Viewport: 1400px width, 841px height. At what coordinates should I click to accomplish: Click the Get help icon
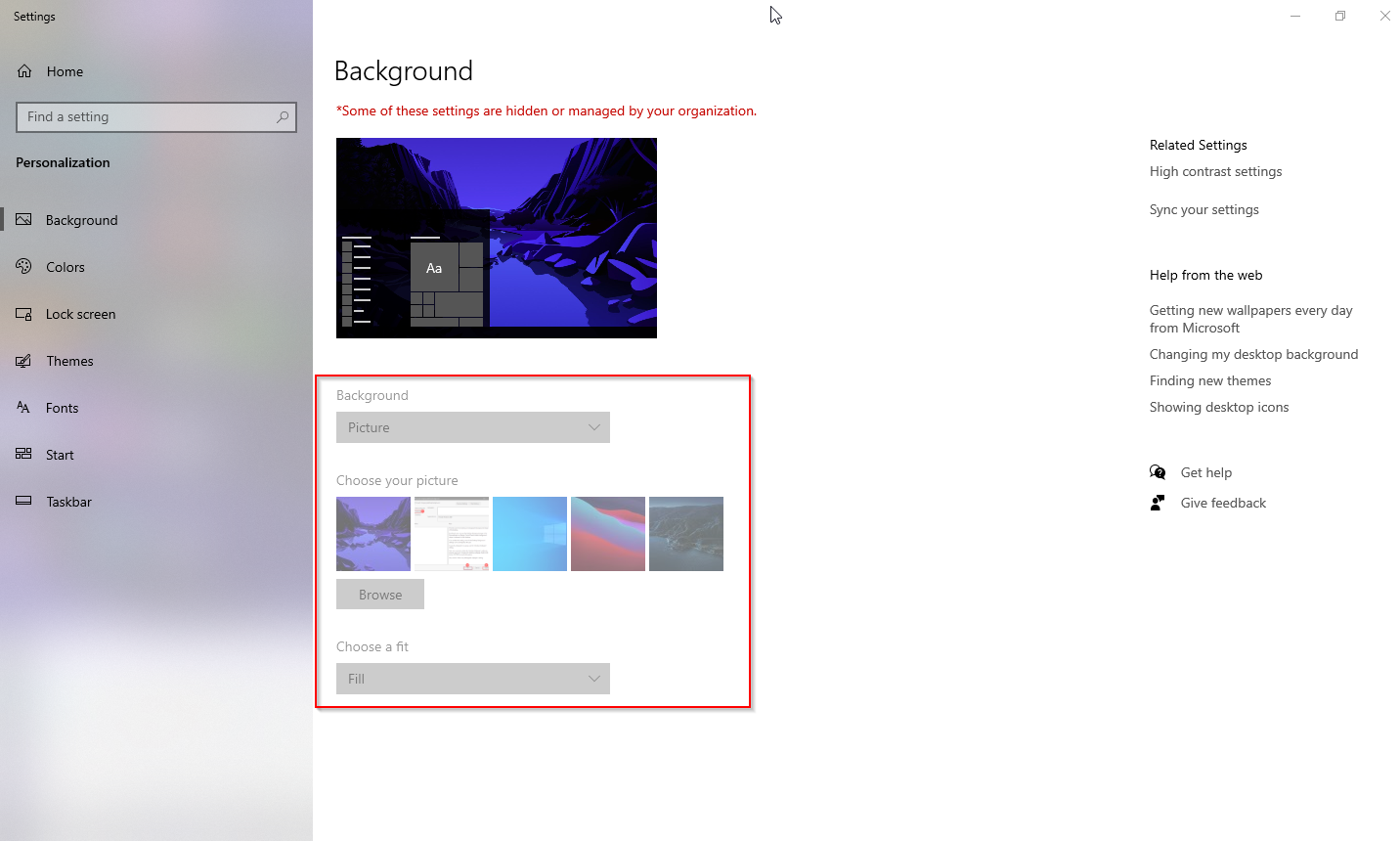(x=1158, y=471)
